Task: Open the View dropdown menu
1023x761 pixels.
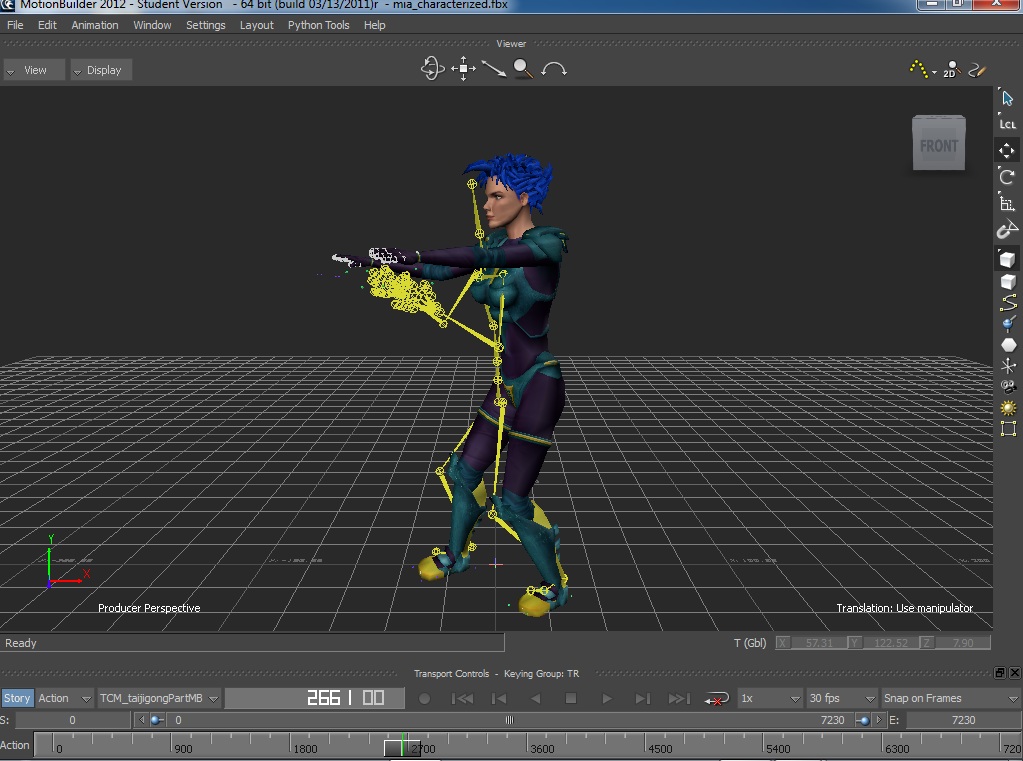Action: click(x=34, y=70)
